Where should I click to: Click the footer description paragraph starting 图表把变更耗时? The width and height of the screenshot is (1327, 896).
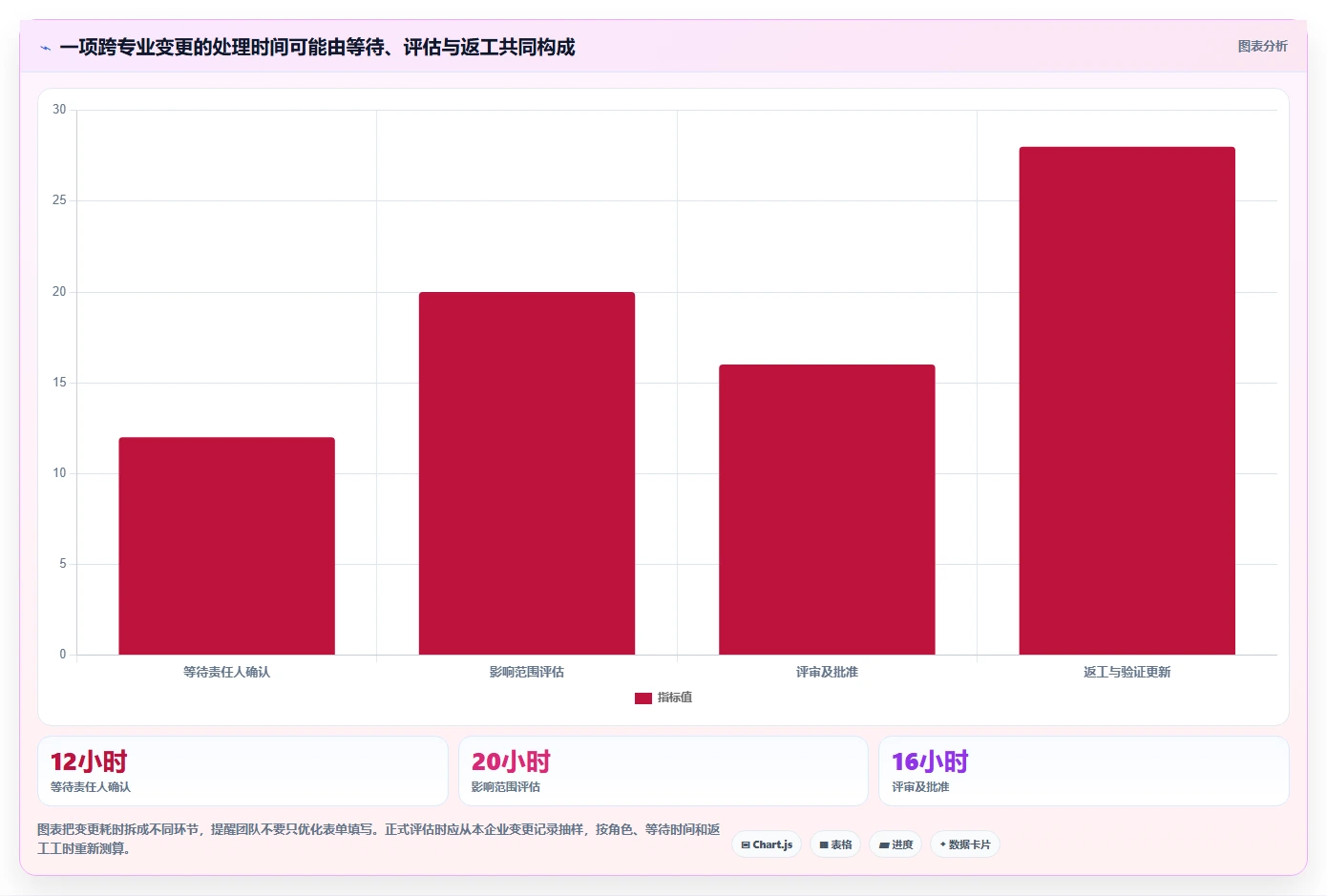point(378,839)
